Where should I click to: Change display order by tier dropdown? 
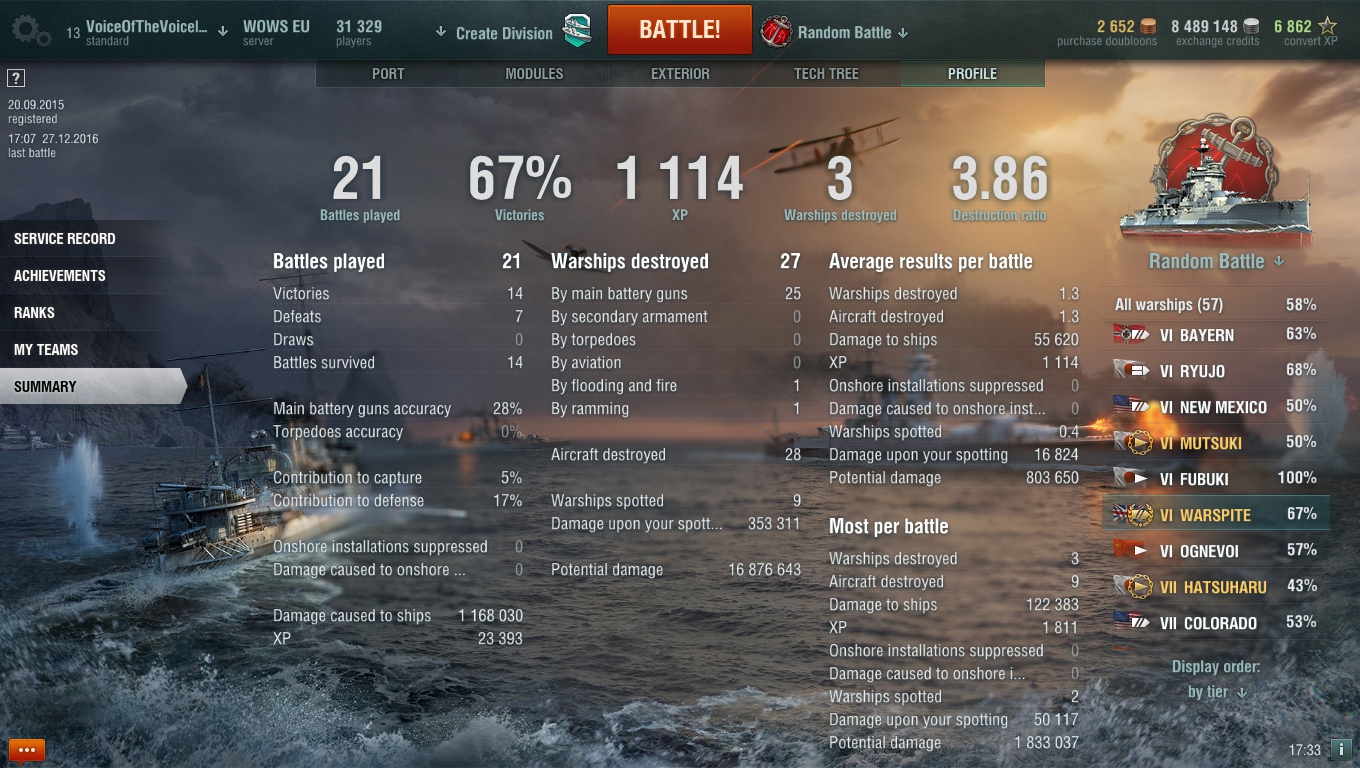click(1217, 692)
